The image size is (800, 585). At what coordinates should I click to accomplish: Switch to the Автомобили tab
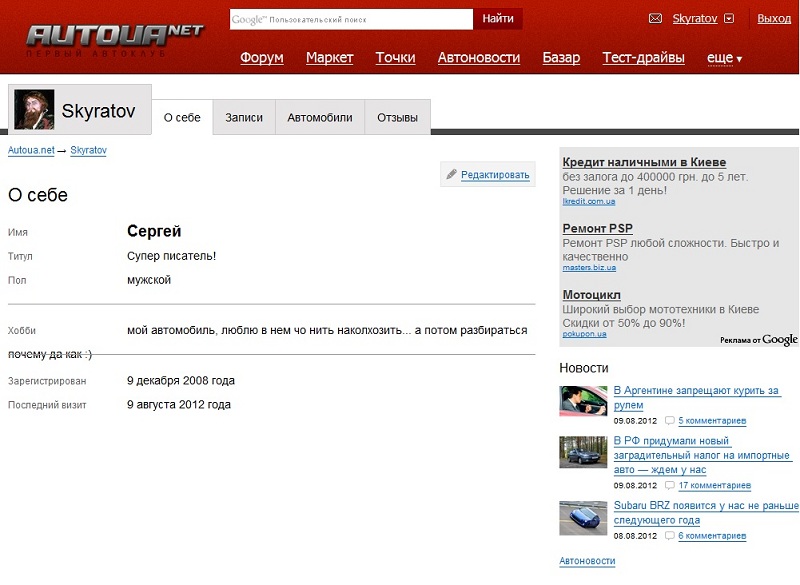click(320, 118)
